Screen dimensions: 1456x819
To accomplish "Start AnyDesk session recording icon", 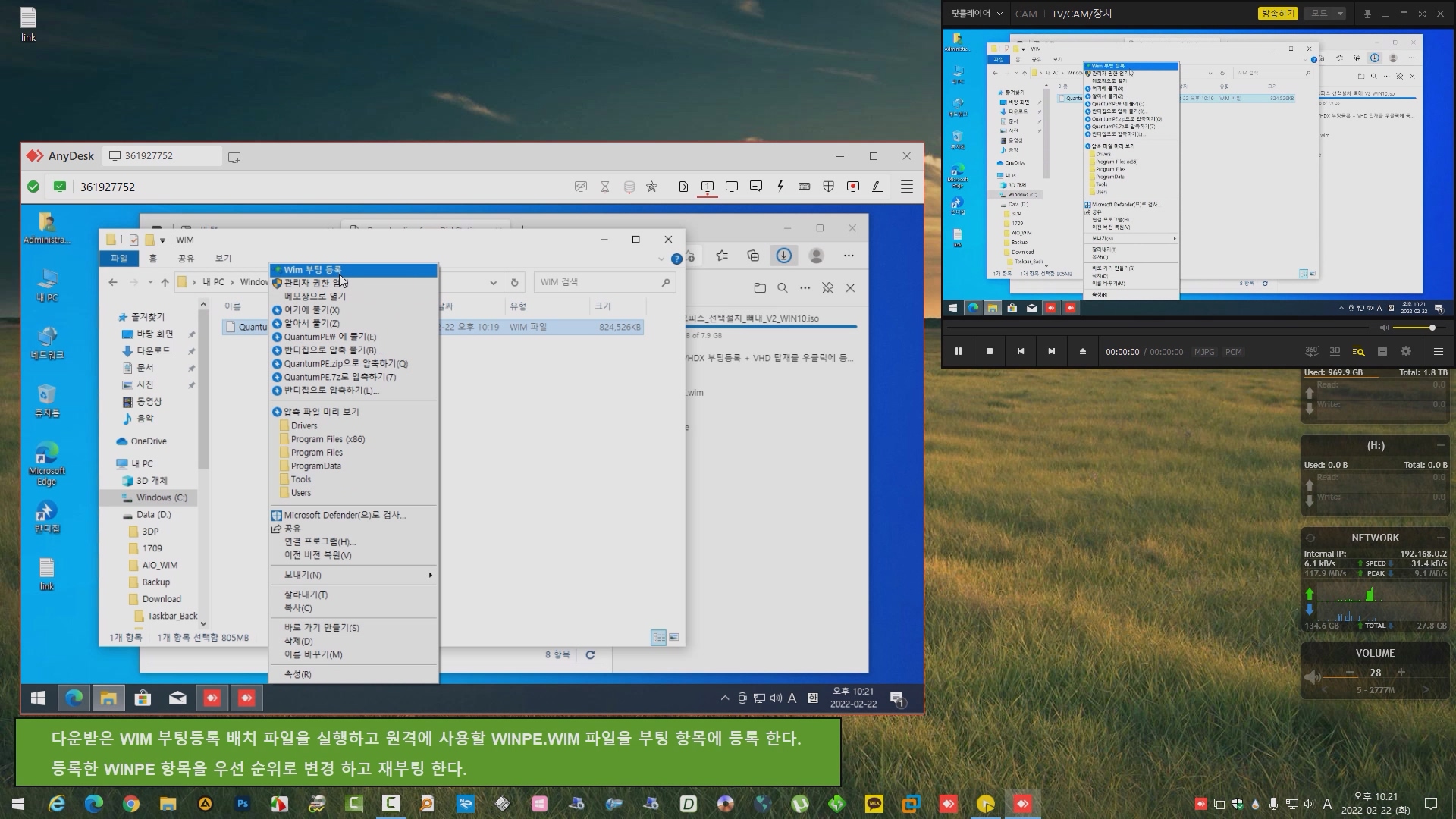I will 853,187.
